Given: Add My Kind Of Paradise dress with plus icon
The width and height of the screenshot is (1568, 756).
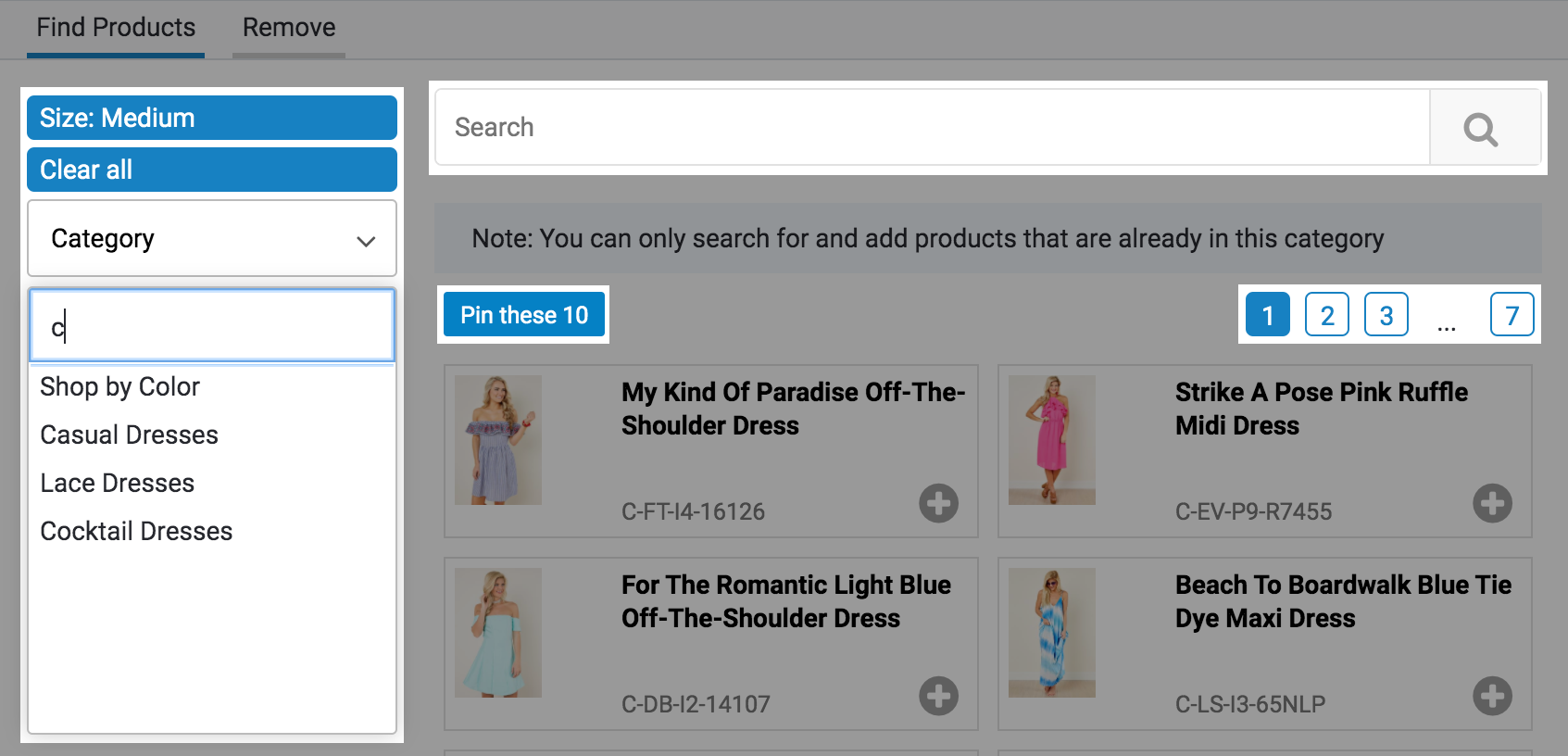Looking at the screenshot, I should [938, 503].
